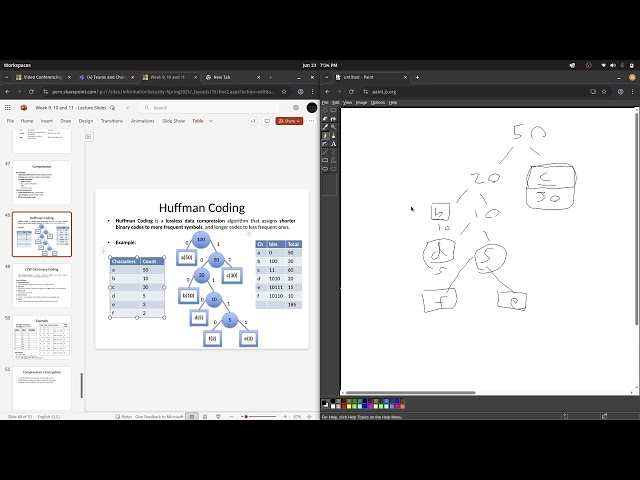
Task: Fit slide to window button
Action: (x=309, y=417)
